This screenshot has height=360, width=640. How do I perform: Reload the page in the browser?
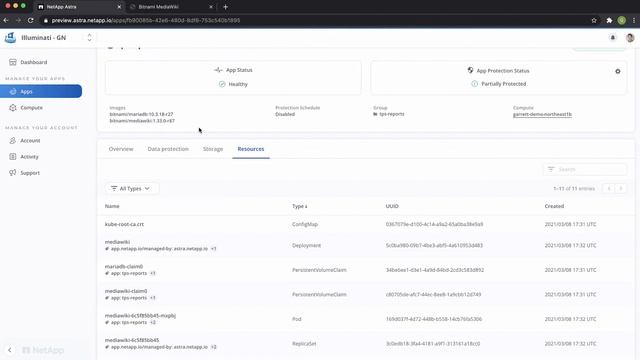(31, 20)
